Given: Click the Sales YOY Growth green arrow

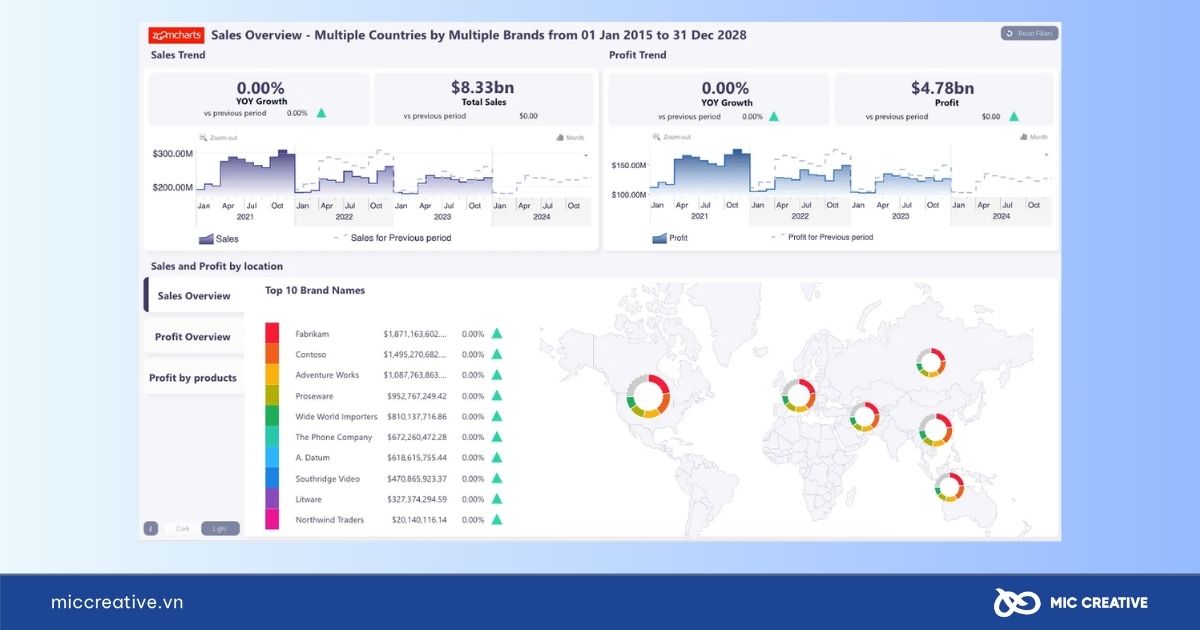Looking at the screenshot, I should [321, 113].
